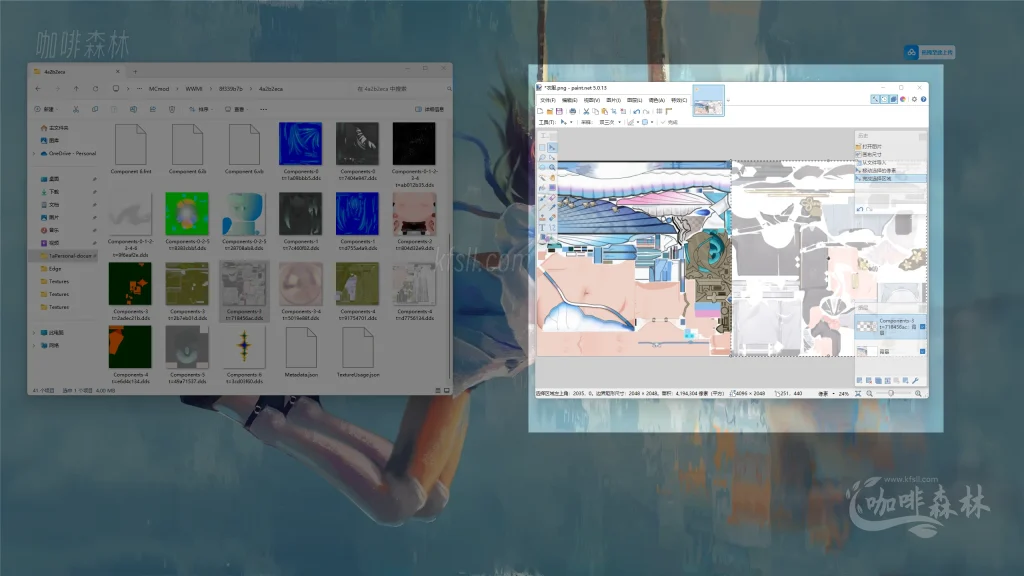This screenshot has width=1024, height=576.
Task: Open paint.net Settings gear
Action: tap(914, 99)
